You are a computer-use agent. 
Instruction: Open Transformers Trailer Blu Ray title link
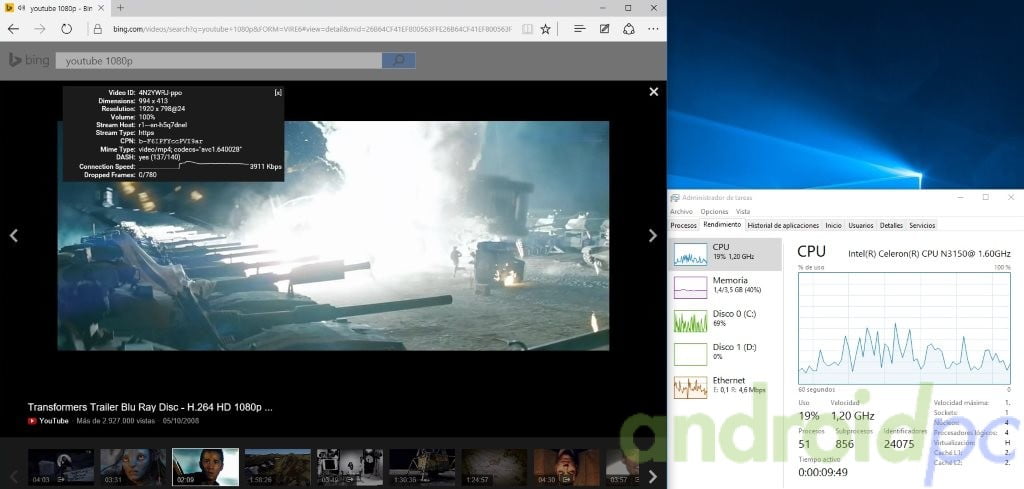coord(150,407)
